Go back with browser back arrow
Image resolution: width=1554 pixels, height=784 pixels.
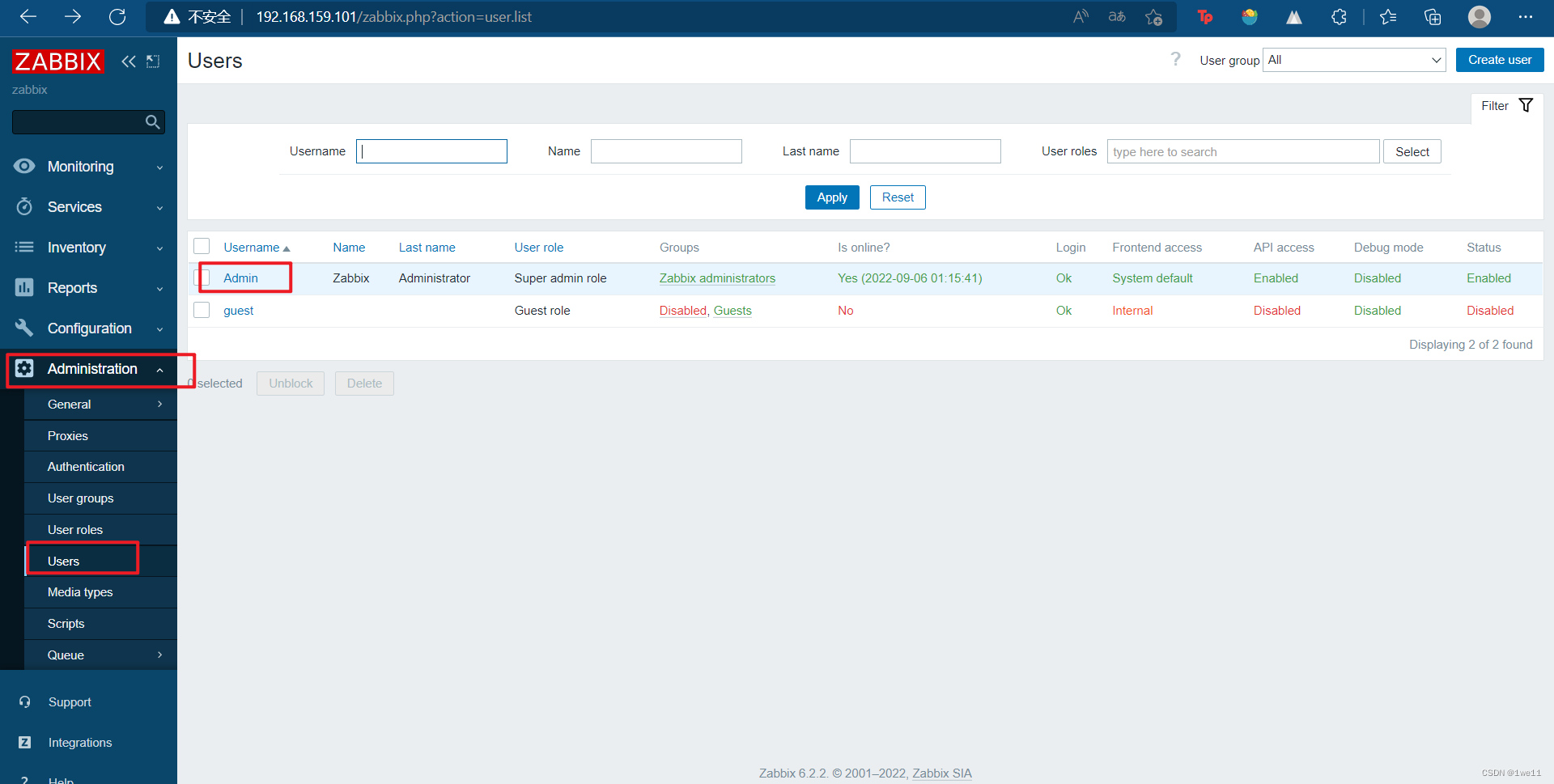pyautogui.click(x=28, y=17)
